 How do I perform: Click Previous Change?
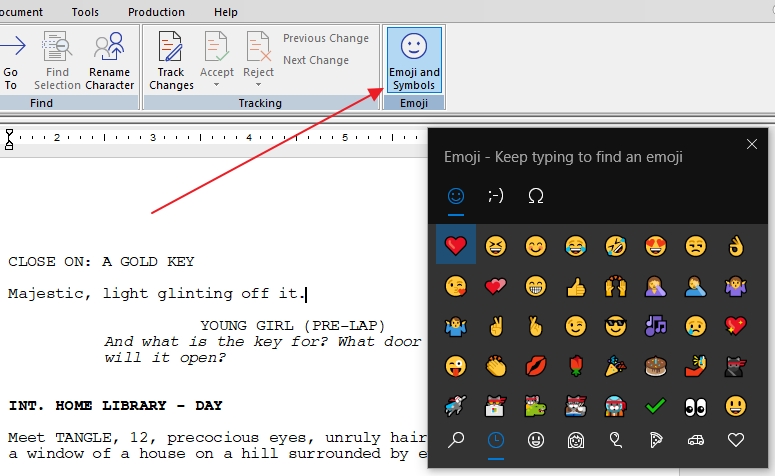[326, 38]
